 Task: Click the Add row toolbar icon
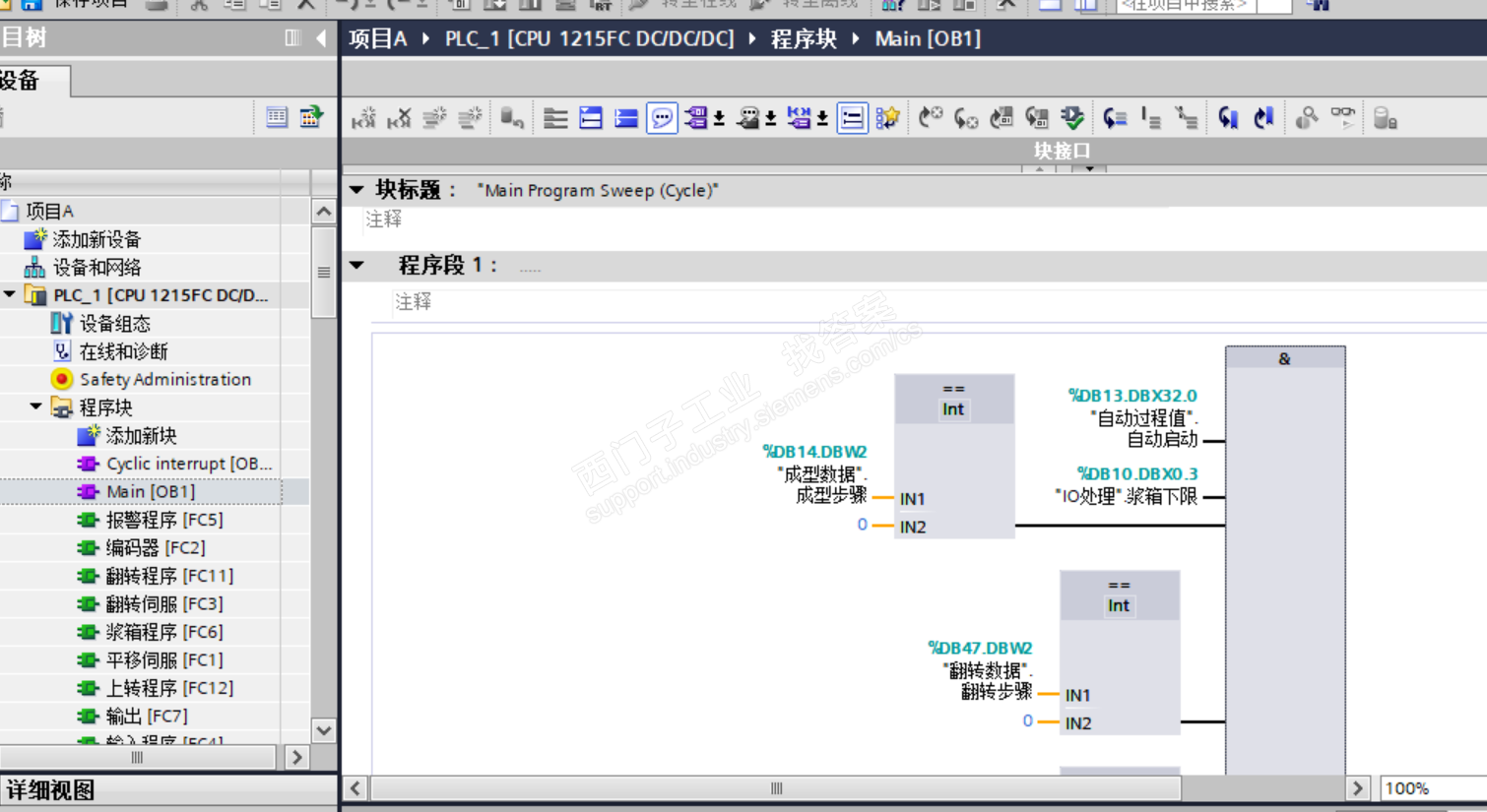pyautogui.click(x=470, y=119)
